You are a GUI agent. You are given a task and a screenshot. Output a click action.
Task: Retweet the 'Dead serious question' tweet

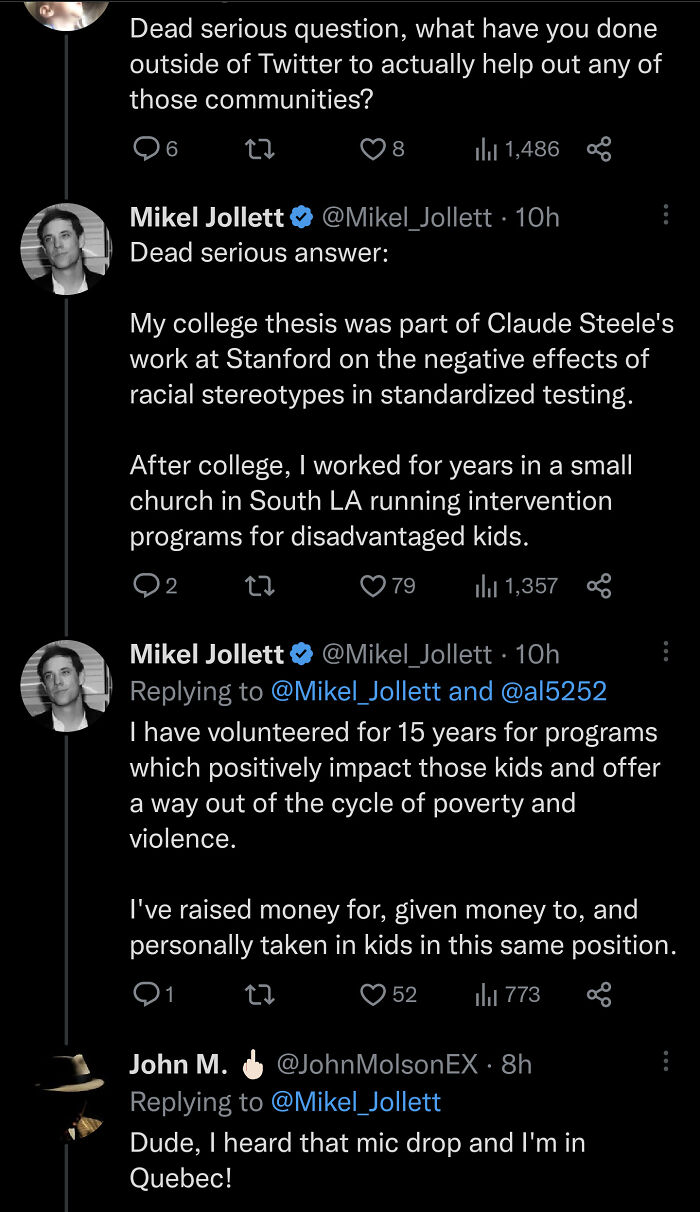(259, 150)
